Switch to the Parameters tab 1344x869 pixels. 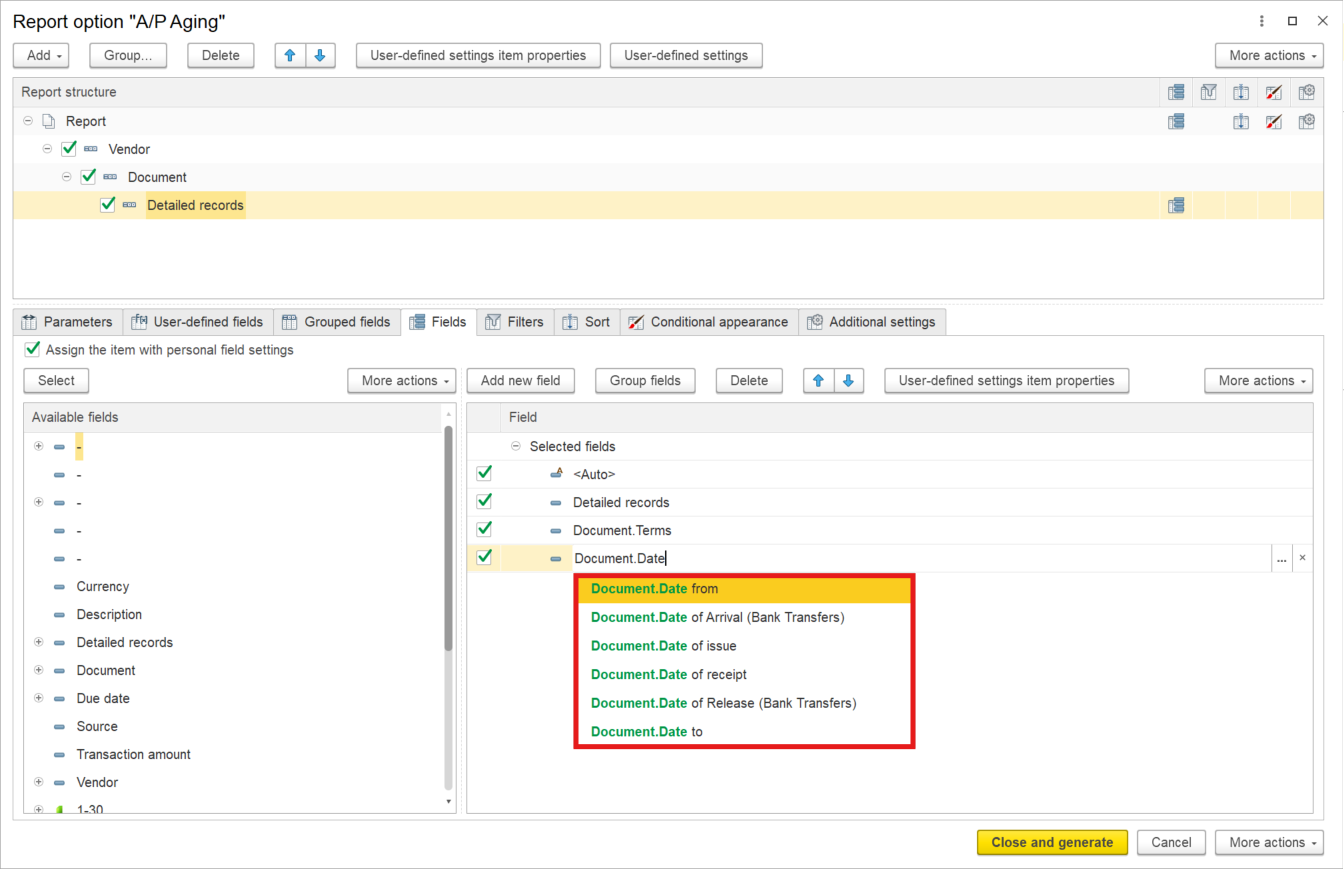[x=68, y=322]
